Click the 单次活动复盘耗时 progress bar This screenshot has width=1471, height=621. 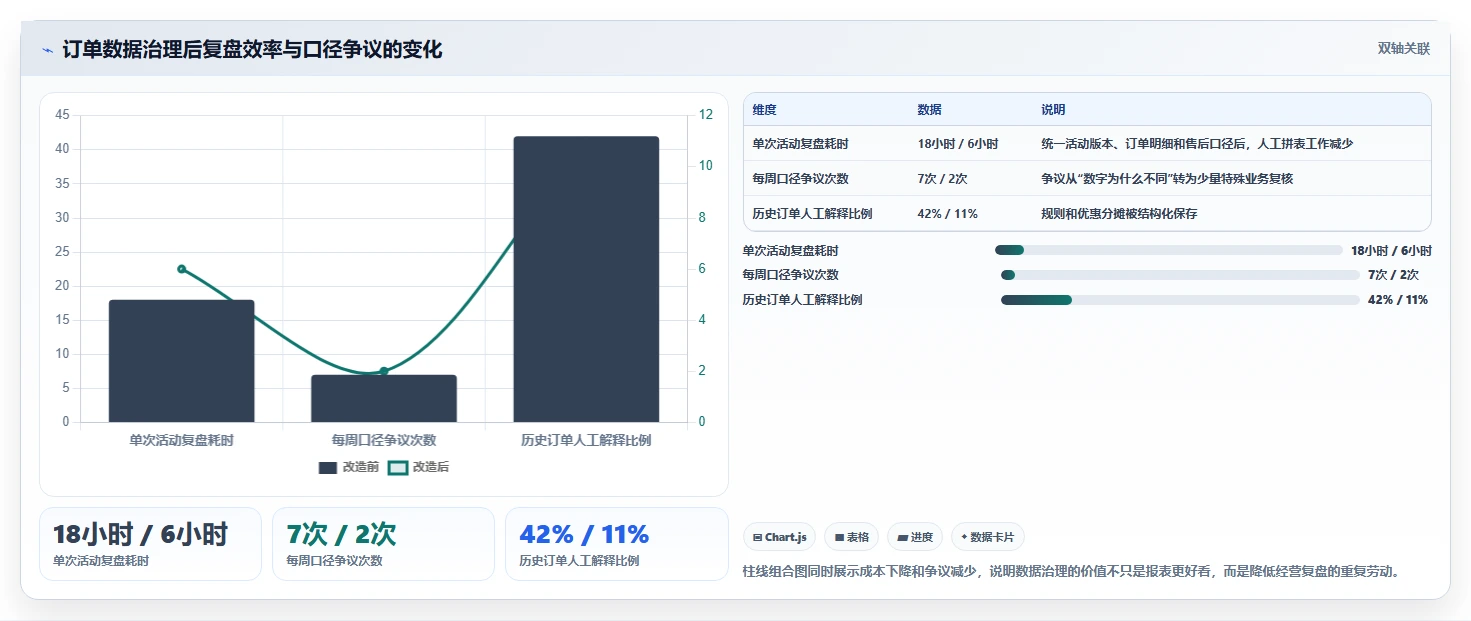pos(1168,250)
